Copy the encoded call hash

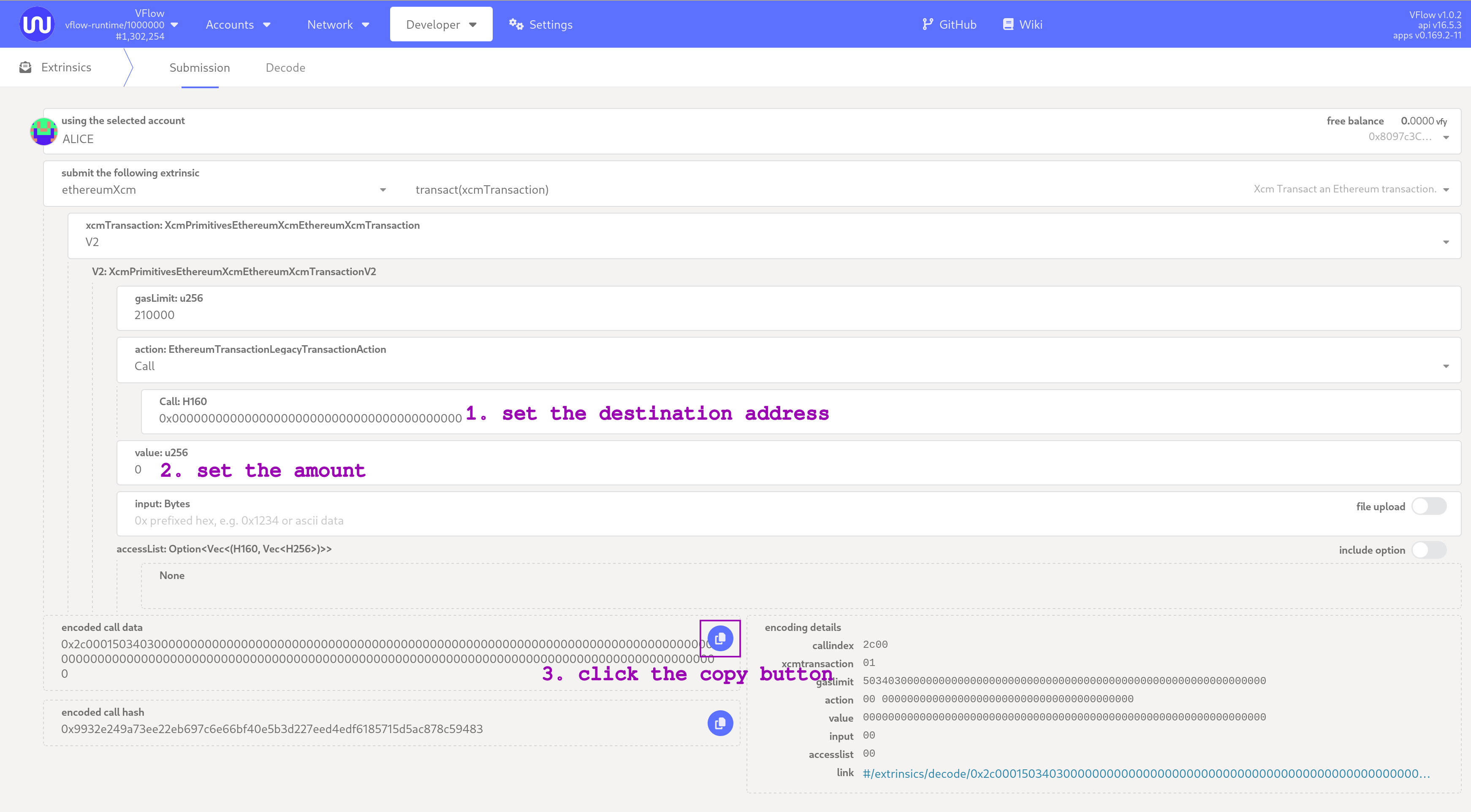coord(719,723)
